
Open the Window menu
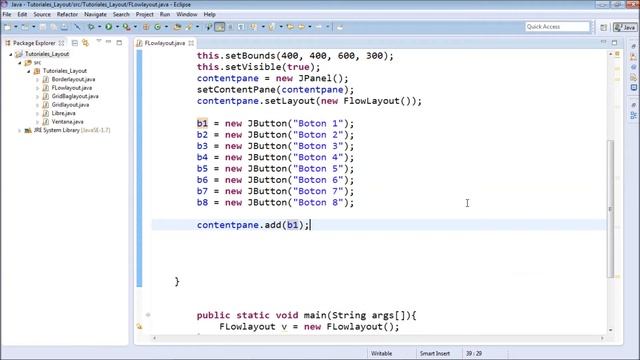click(187, 14)
